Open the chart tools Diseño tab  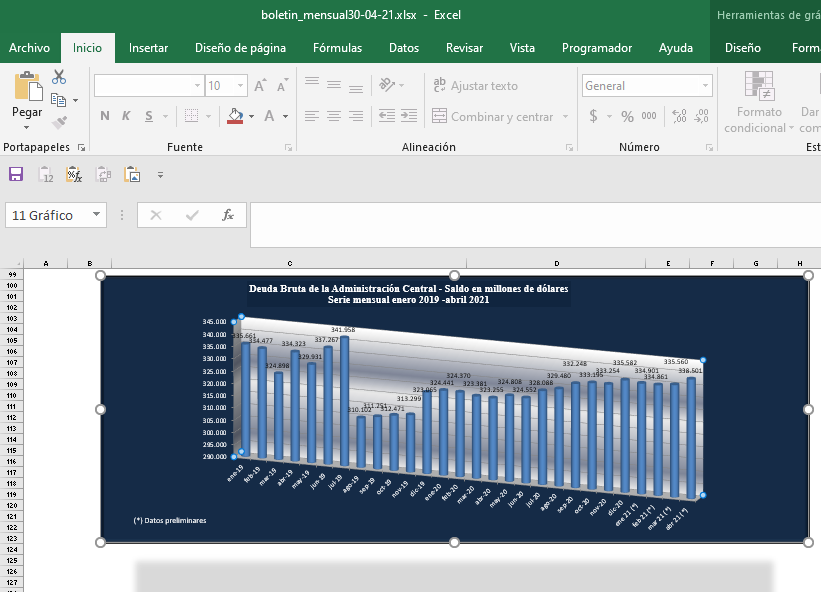(742, 48)
